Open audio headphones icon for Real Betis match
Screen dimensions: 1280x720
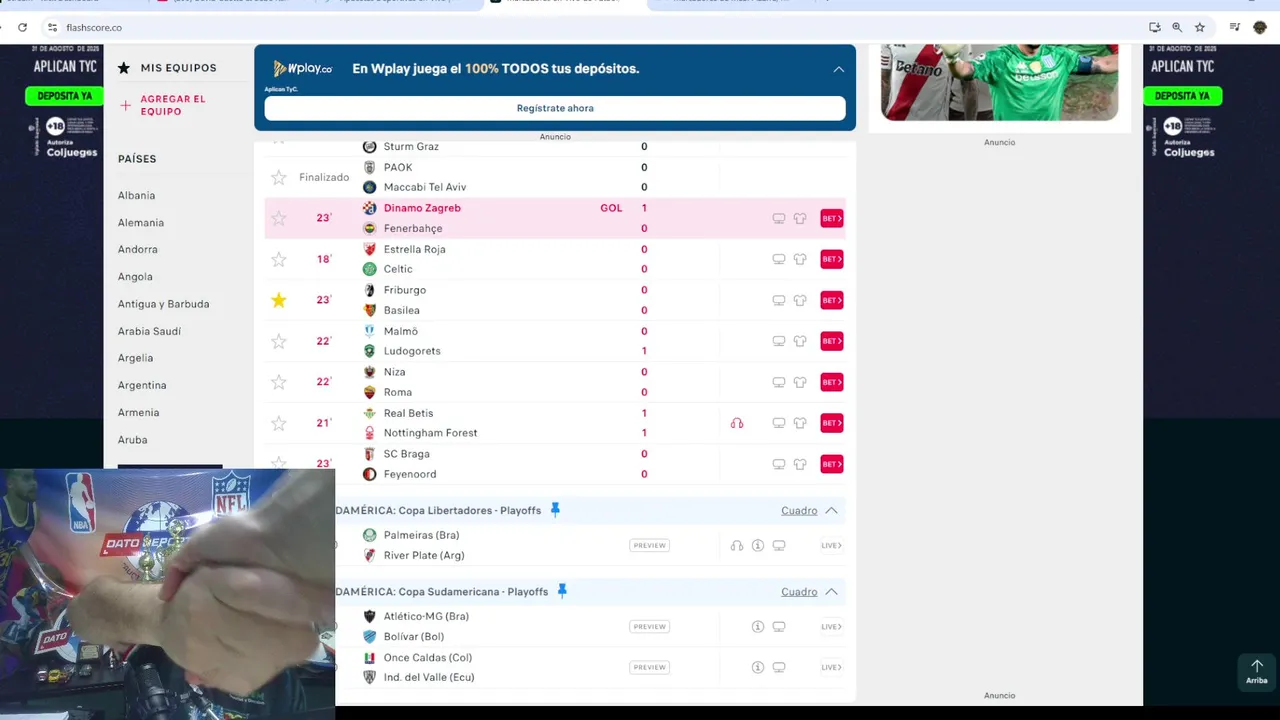[x=737, y=423]
